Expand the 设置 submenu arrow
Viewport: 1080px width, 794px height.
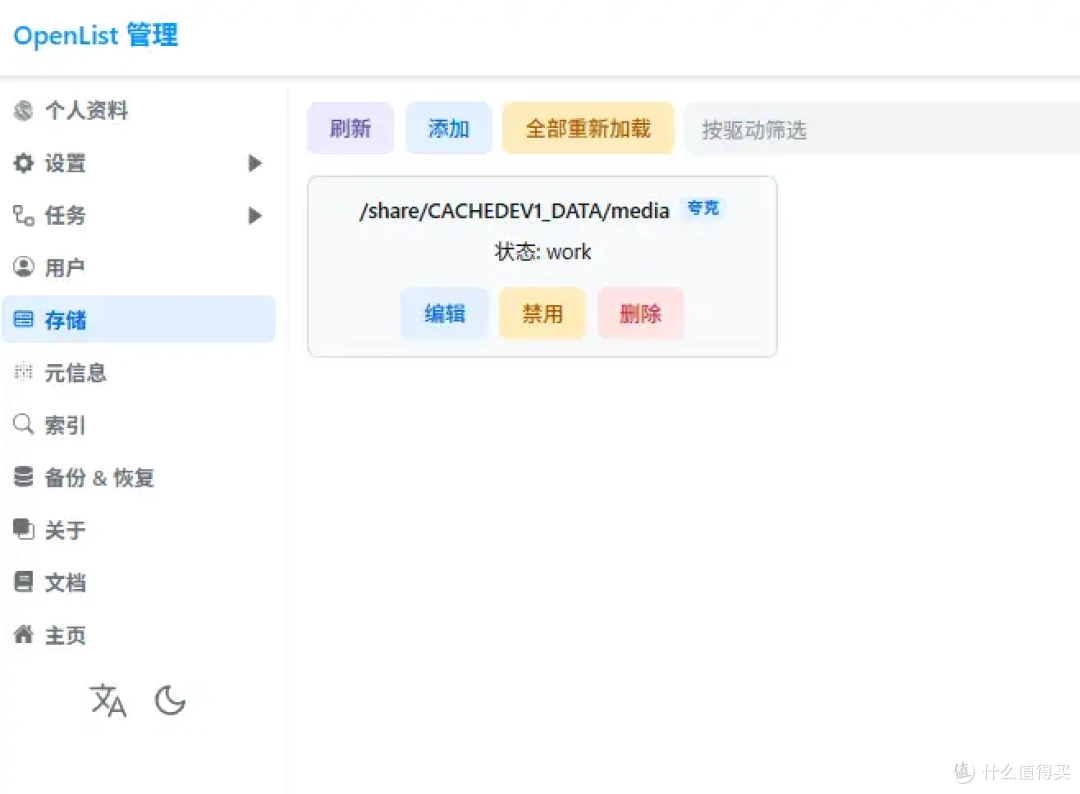click(255, 163)
